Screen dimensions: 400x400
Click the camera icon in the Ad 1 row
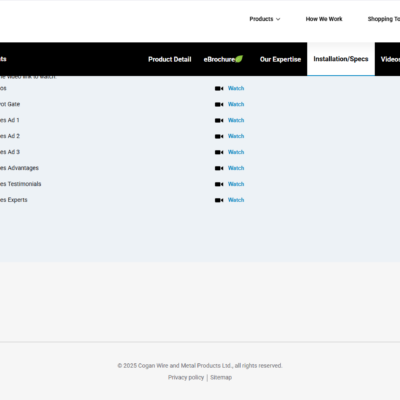point(219,120)
